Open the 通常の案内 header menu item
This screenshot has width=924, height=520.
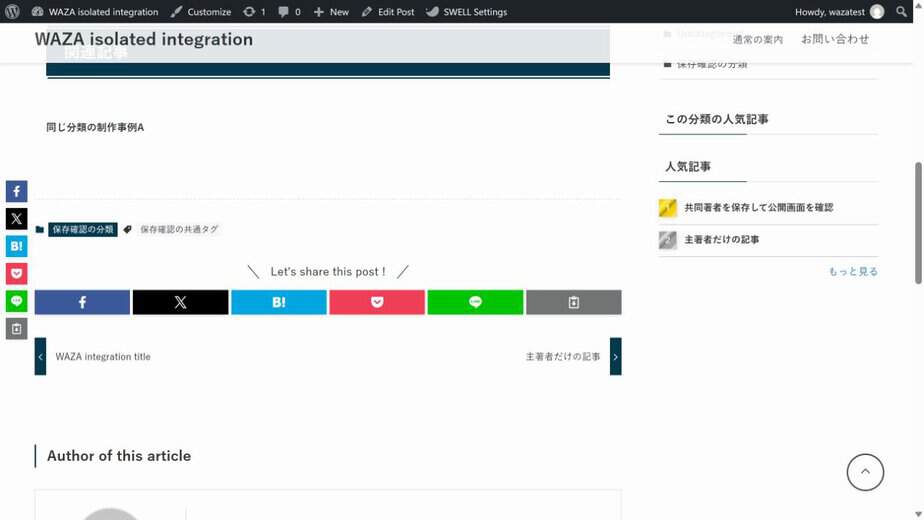tap(757, 39)
